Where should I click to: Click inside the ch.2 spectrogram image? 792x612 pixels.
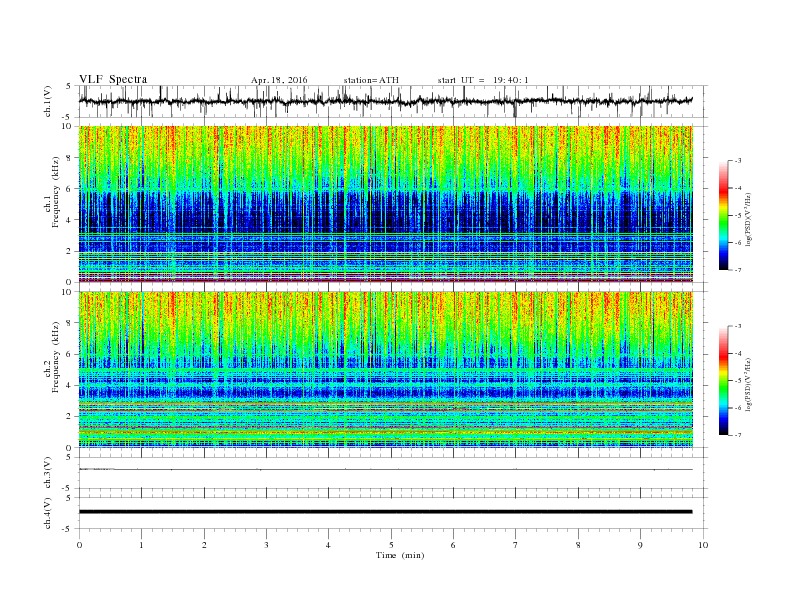click(x=386, y=369)
